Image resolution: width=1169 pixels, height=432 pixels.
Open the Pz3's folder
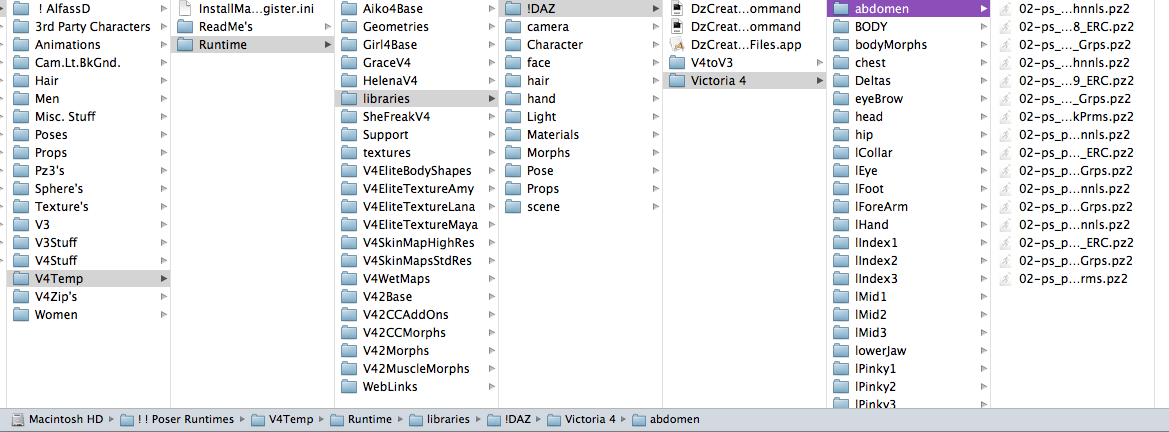coord(89,171)
